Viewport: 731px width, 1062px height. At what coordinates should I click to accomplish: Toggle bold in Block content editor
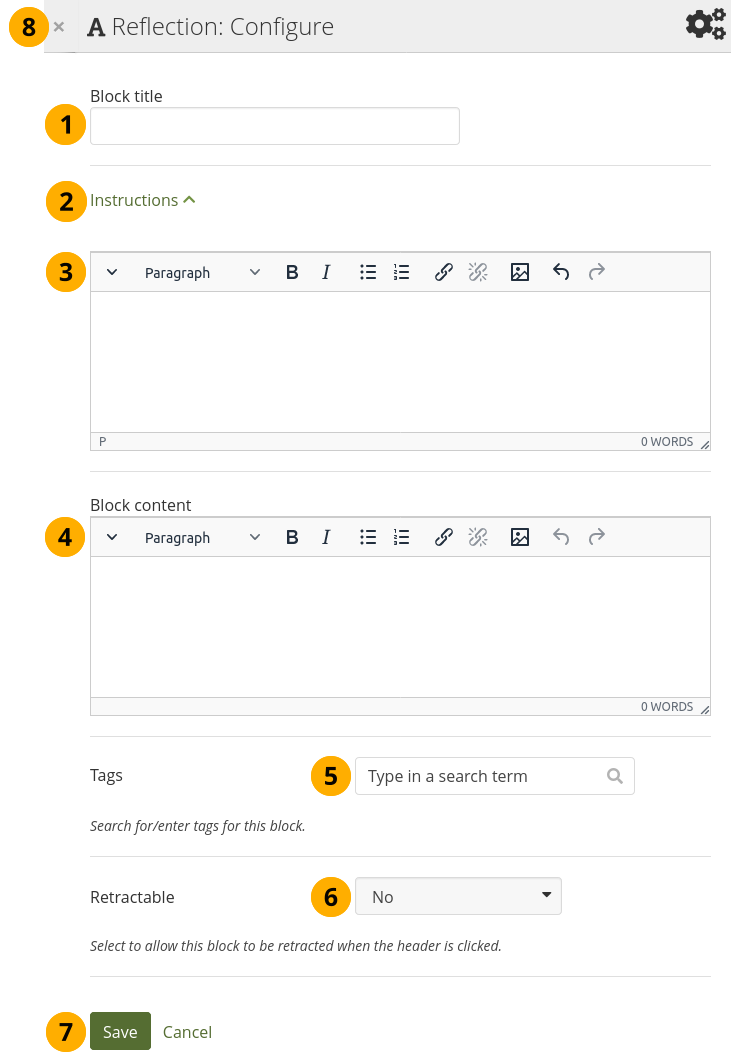(292, 537)
